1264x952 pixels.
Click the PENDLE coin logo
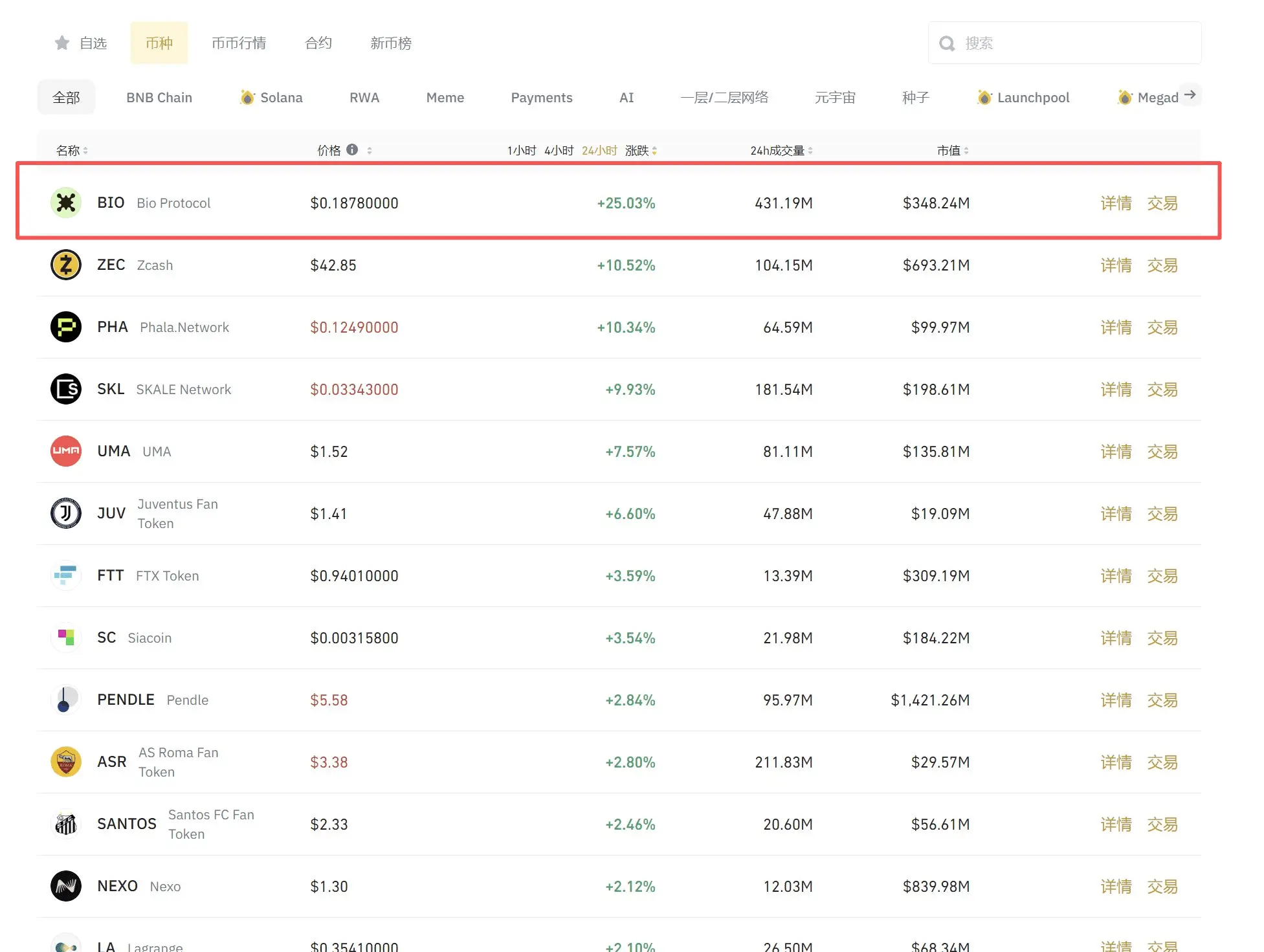(66, 700)
